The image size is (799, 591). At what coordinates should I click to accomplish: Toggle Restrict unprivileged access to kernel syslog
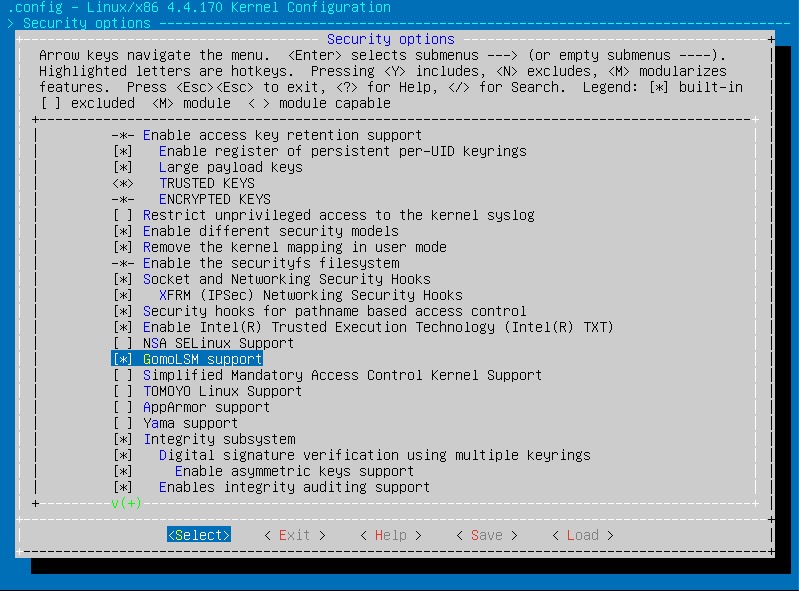[122, 215]
